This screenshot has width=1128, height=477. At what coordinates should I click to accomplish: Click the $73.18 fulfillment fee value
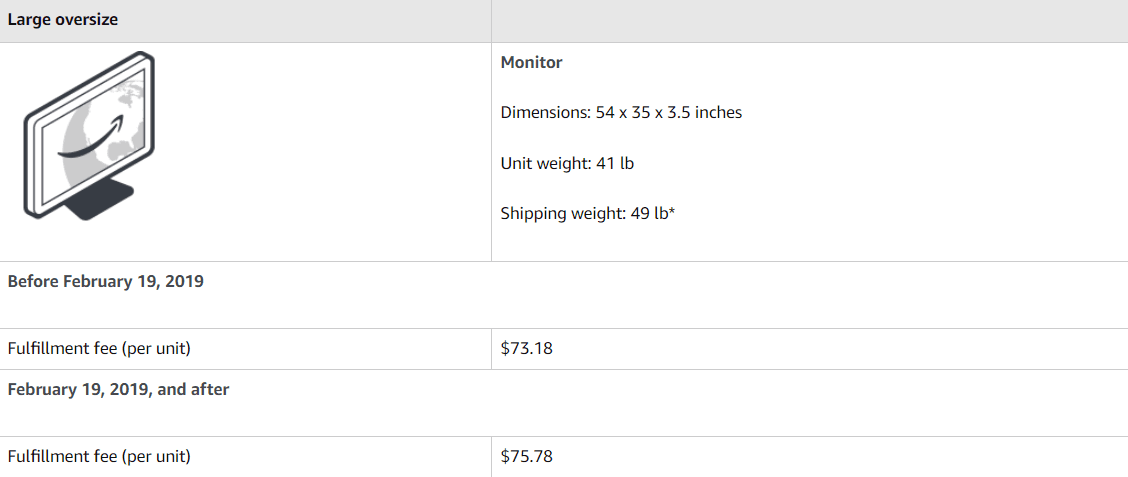click(526, 349)
